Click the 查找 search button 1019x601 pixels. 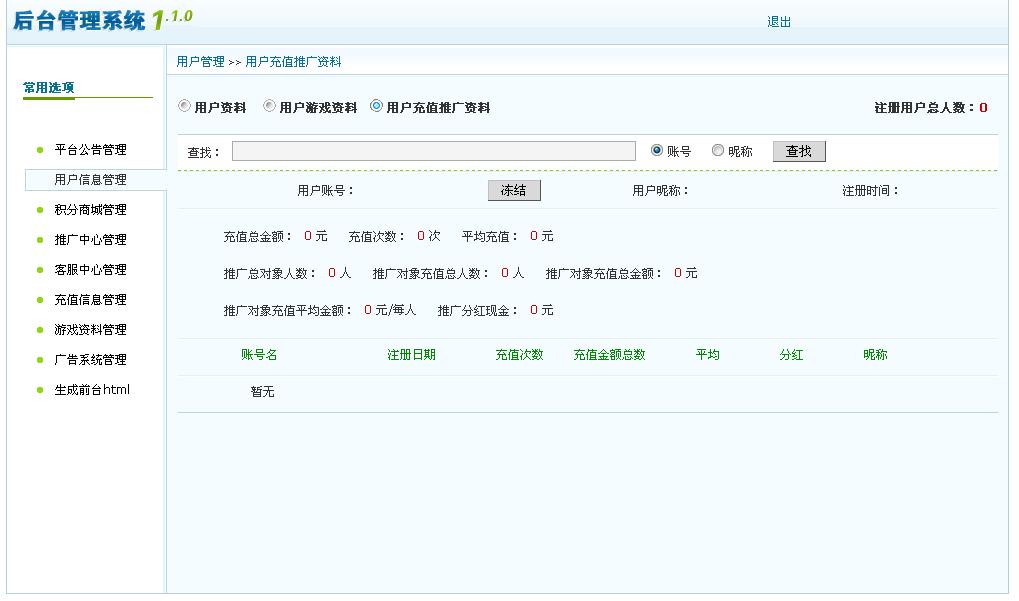click(797, 151)
